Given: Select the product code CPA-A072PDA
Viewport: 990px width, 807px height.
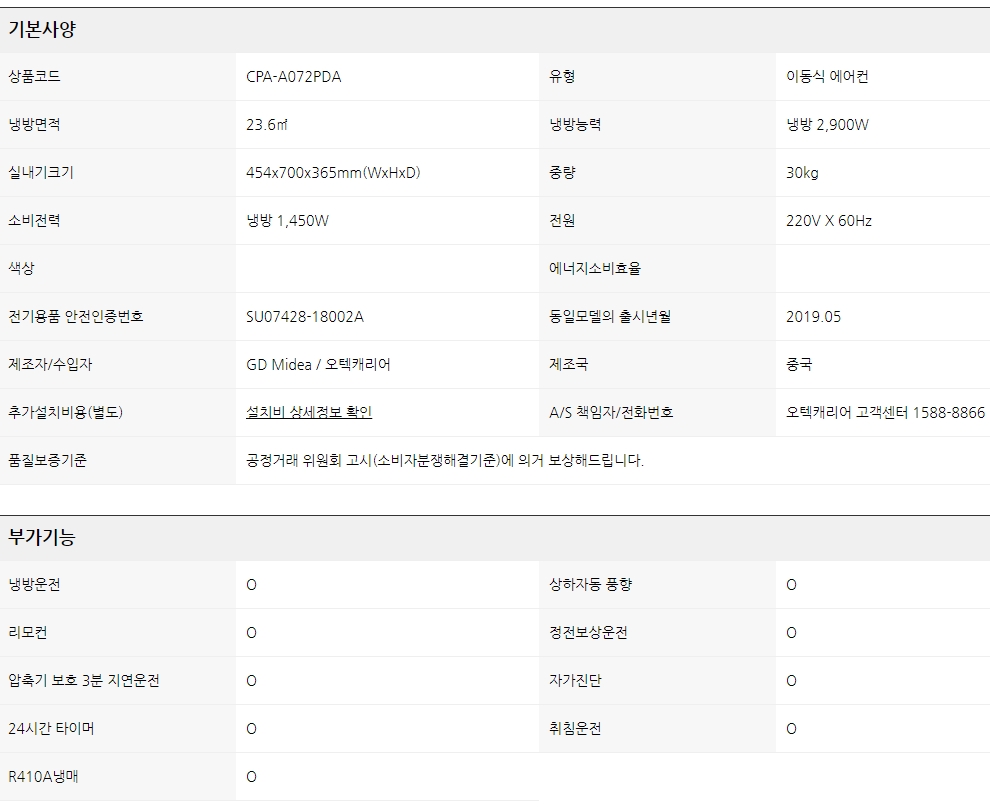Looking at the screenshot, I should click(293, 77).
